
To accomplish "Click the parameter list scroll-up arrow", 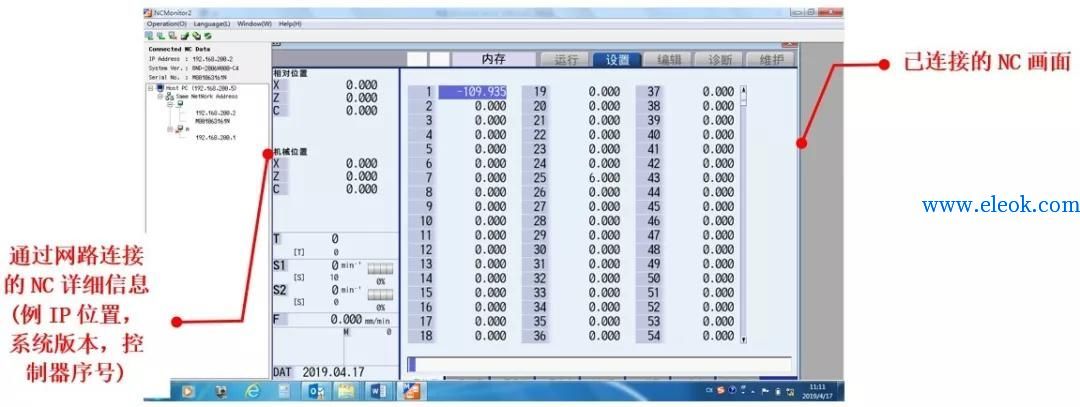I will click(x=743, y=90).
